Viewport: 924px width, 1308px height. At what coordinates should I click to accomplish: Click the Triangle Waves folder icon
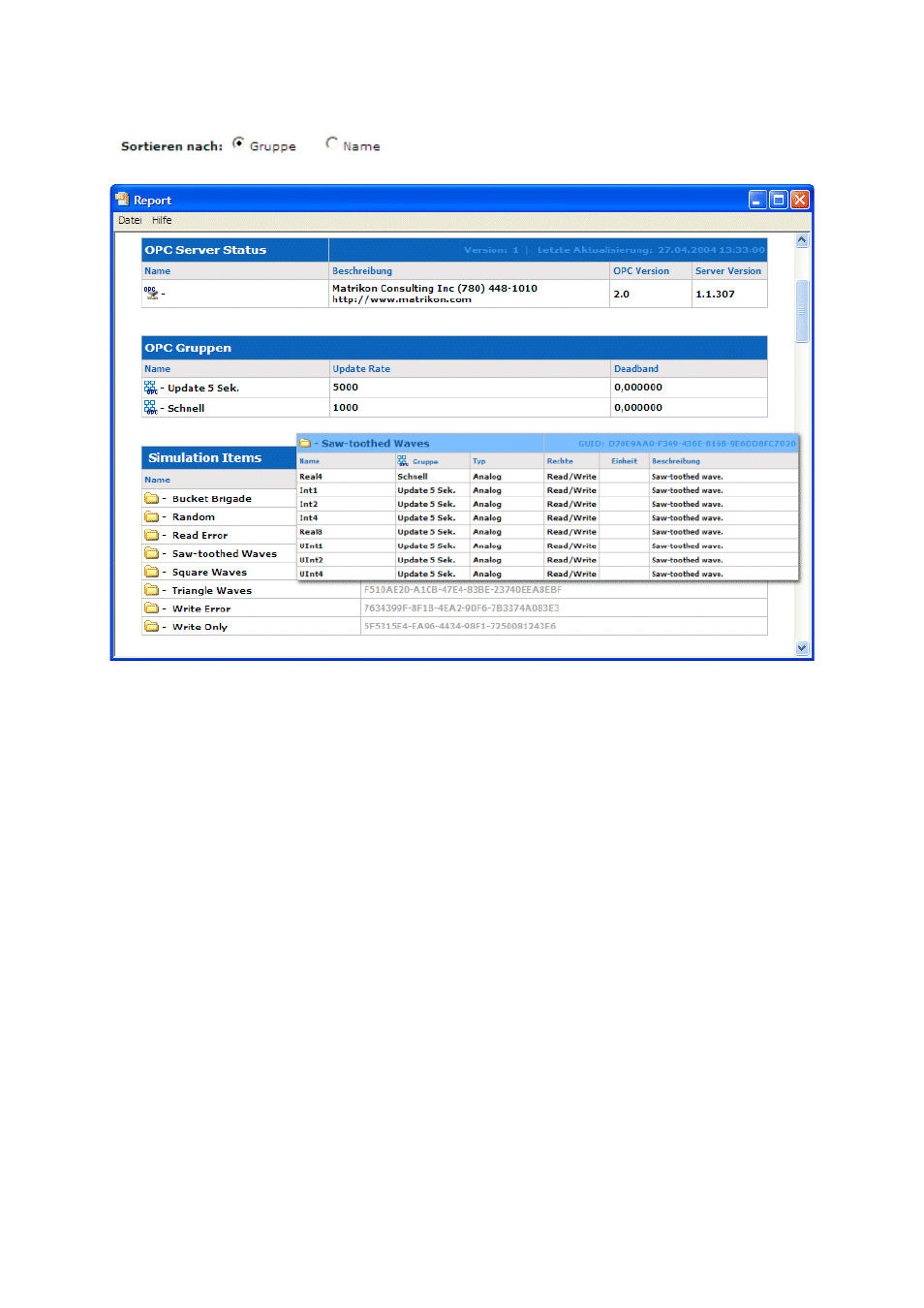pyautogui.click(x=151, y=590)
